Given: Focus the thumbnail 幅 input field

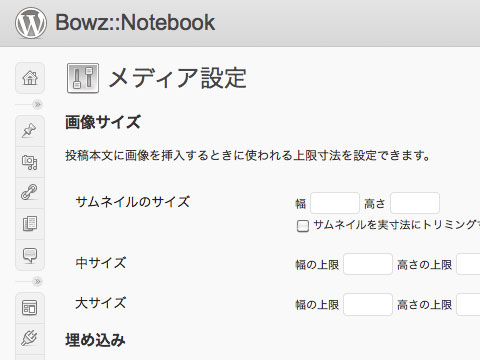Looking at the screenshot, I should click(335, 203).
